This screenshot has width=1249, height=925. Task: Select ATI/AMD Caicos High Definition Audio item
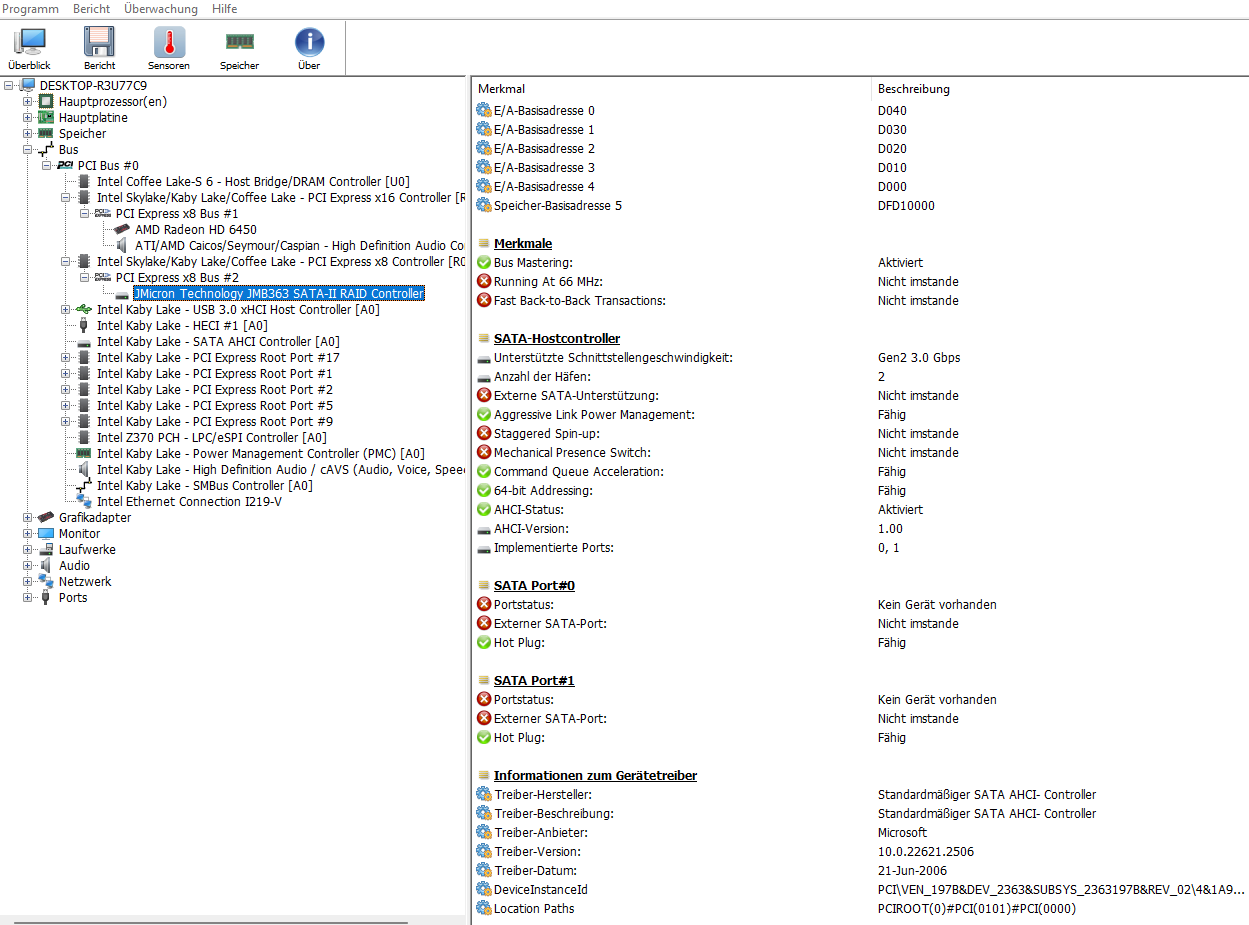299,246
